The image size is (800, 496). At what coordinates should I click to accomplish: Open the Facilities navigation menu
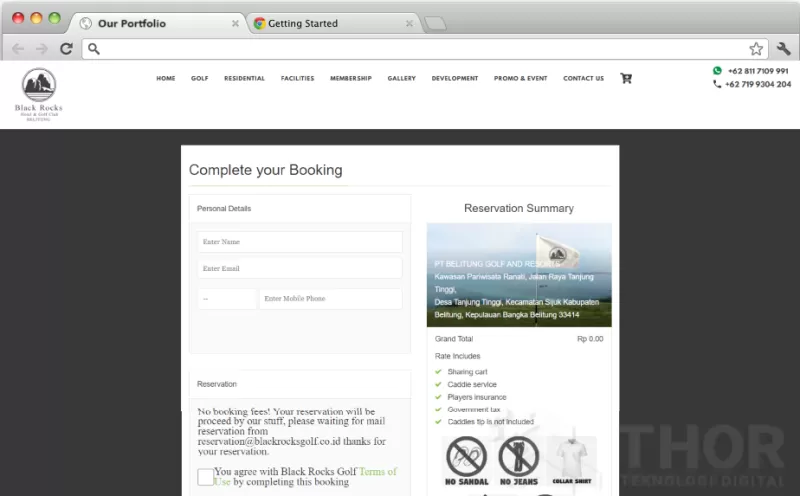(x=297, y=78)
